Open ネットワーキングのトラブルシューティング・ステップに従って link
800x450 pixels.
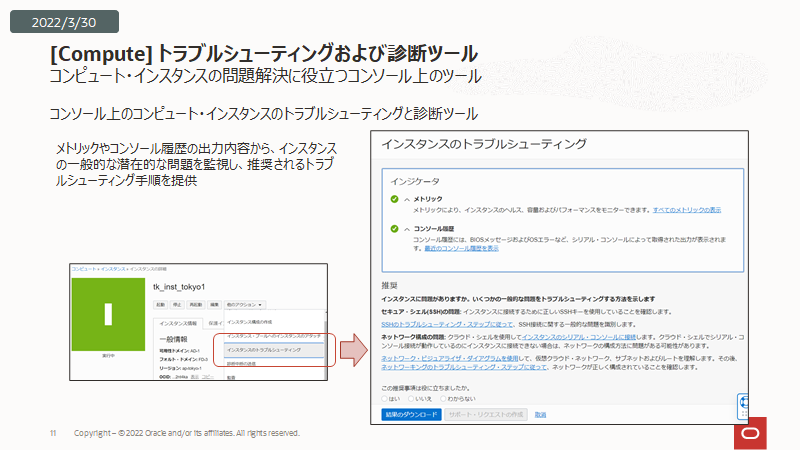[464, 367]
